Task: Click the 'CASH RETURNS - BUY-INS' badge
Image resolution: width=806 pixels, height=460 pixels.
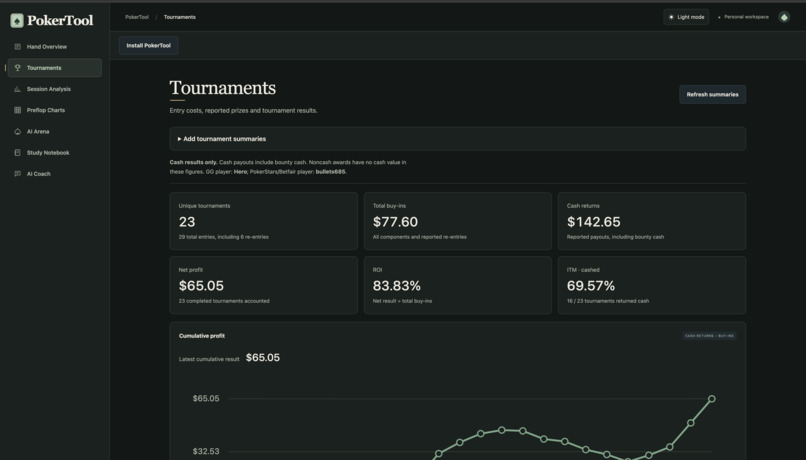Action: [709, 336]
